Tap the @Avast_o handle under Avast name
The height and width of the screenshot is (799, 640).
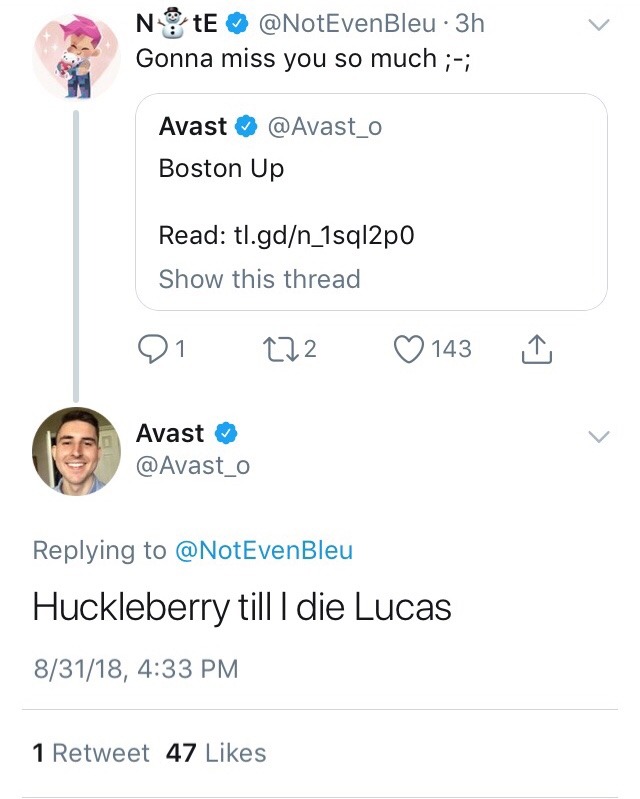[193, 465]
